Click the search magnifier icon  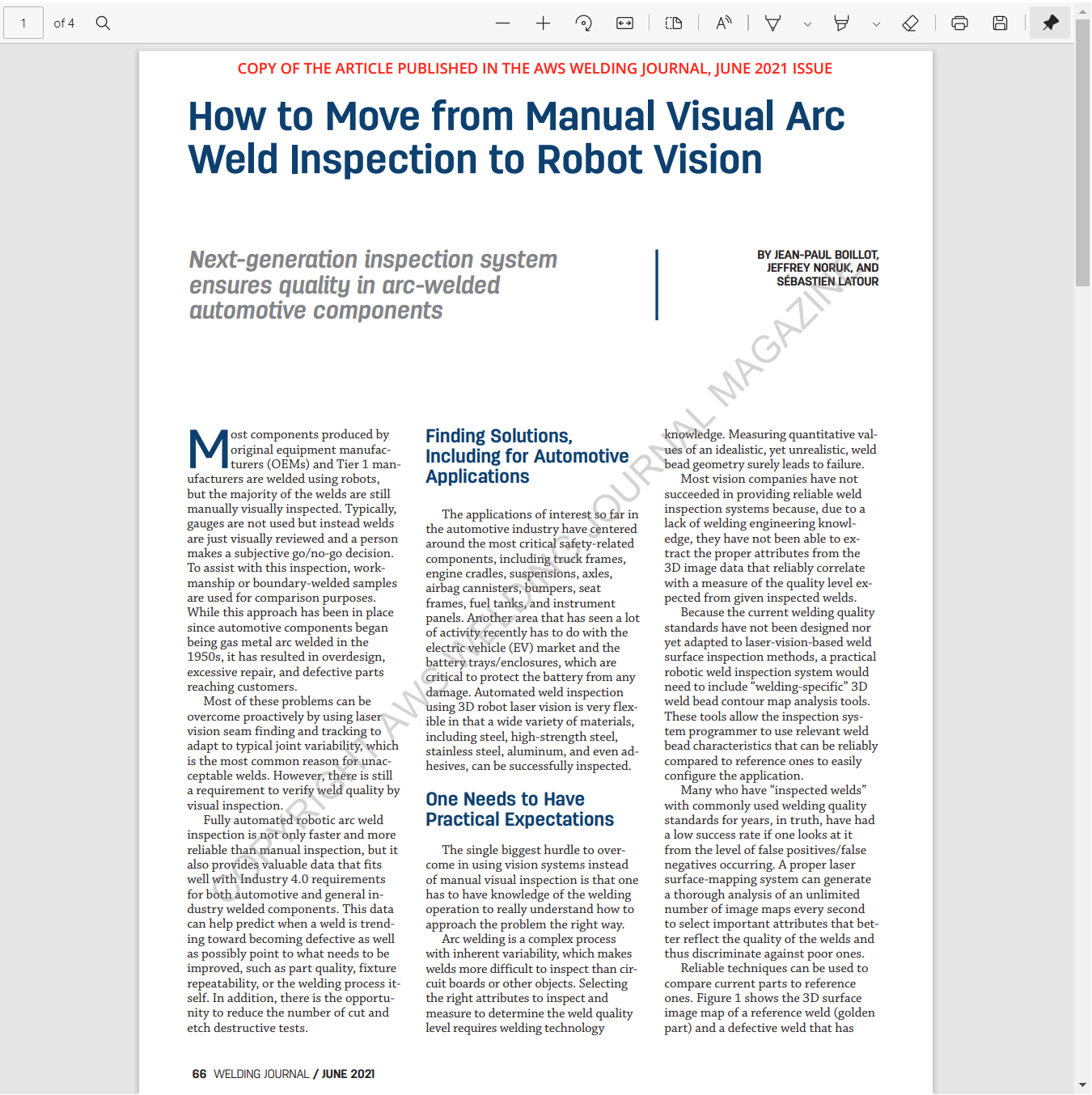103,23
